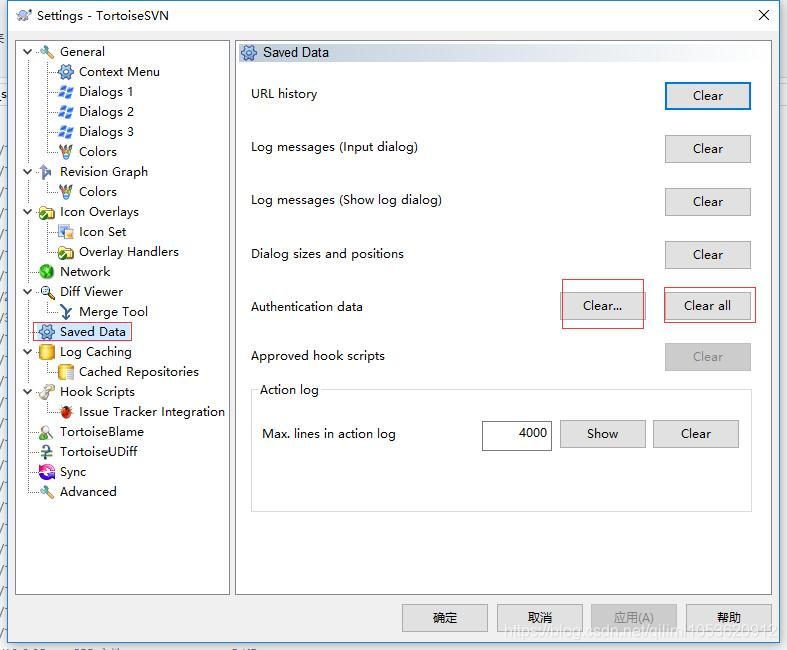Clear the action log
Viewport: 787px width, 650px height.
click(696, 434)
